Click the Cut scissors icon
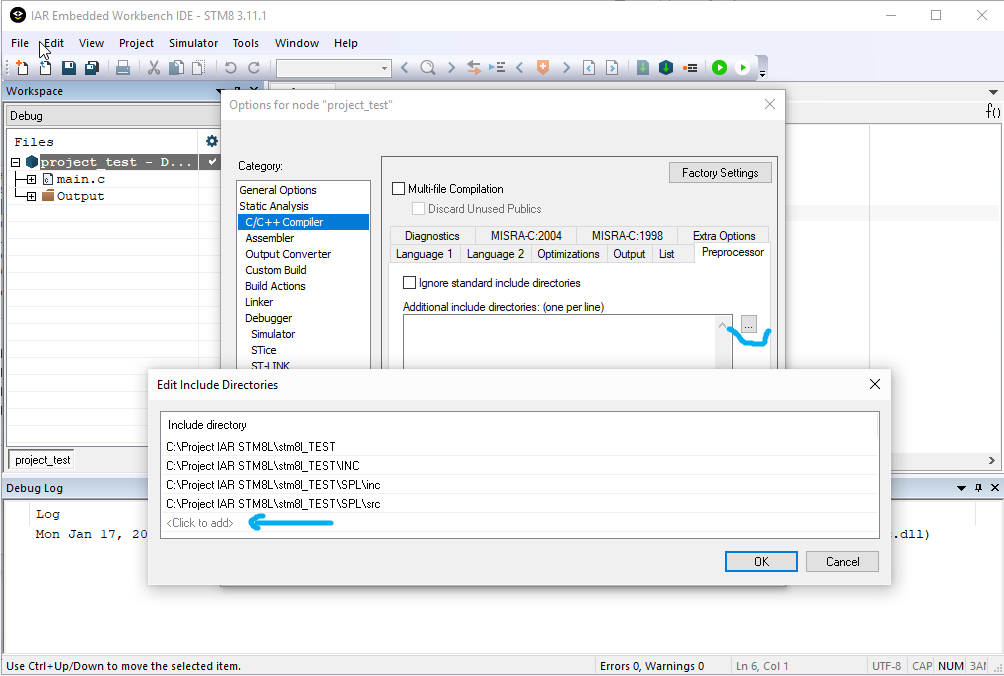 [x=154, y=67]
